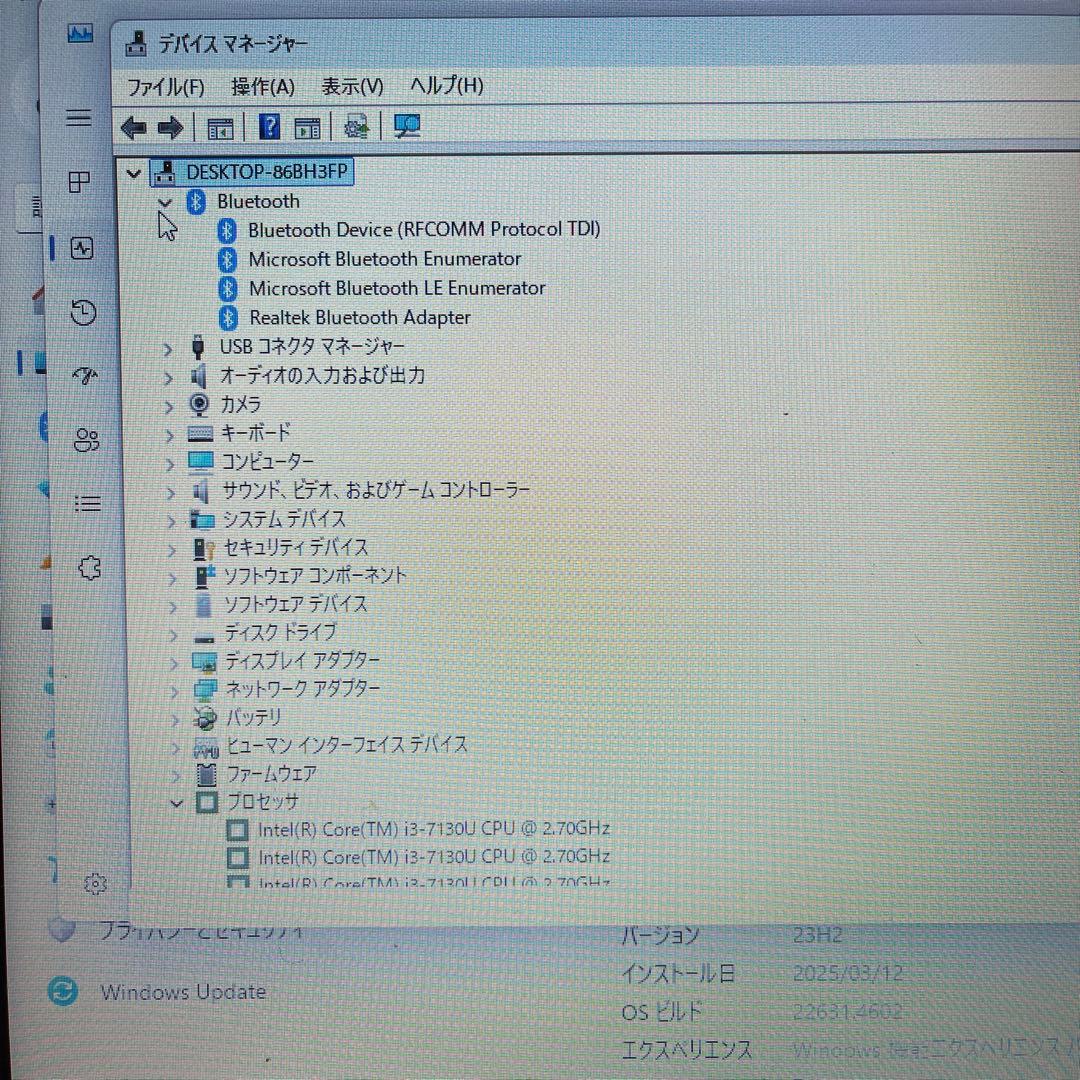Click the Show/Hide Action Pane toolbar icon
The width and height of the screenshot is (1080, 1080).
(307, 126)
